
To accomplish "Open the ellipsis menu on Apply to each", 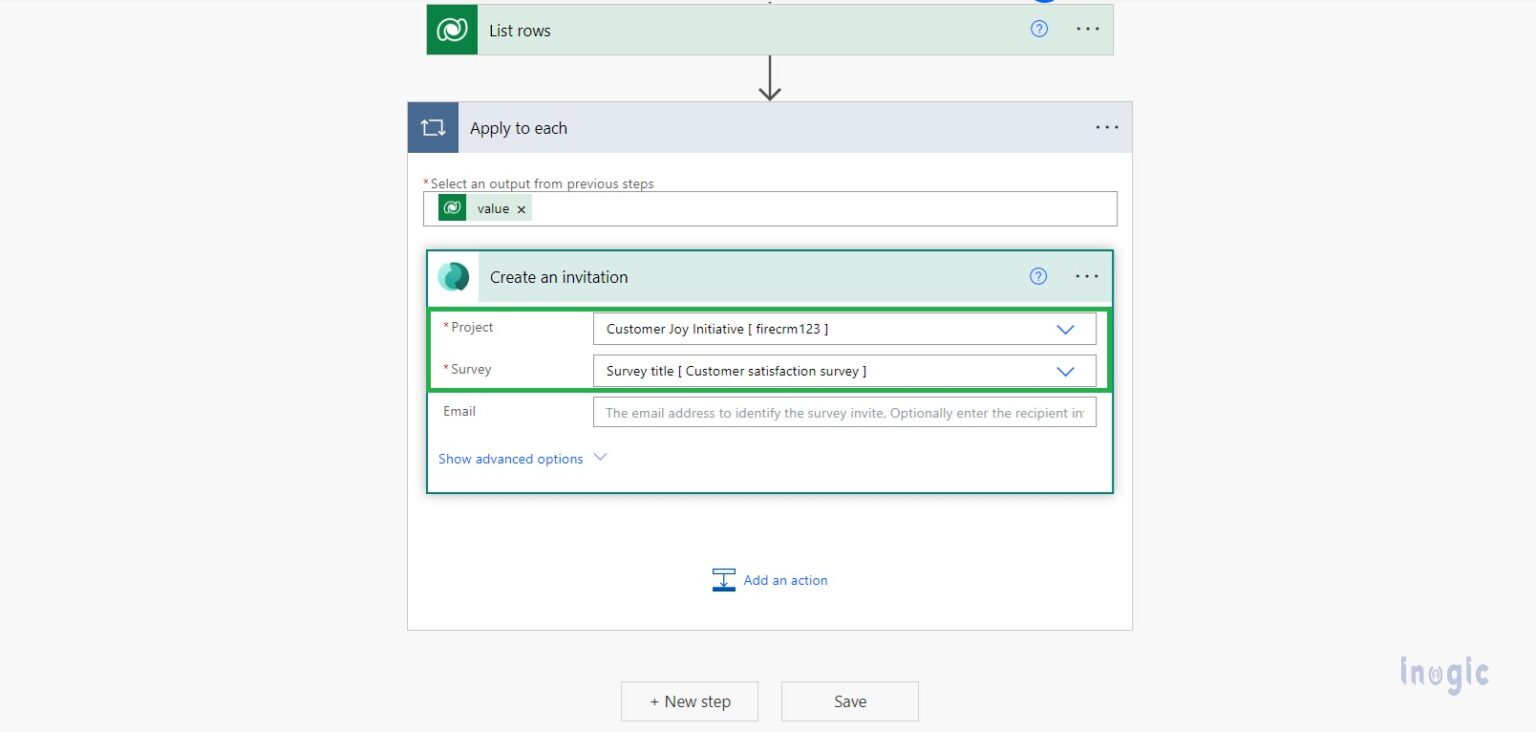I will (1107, 127).
